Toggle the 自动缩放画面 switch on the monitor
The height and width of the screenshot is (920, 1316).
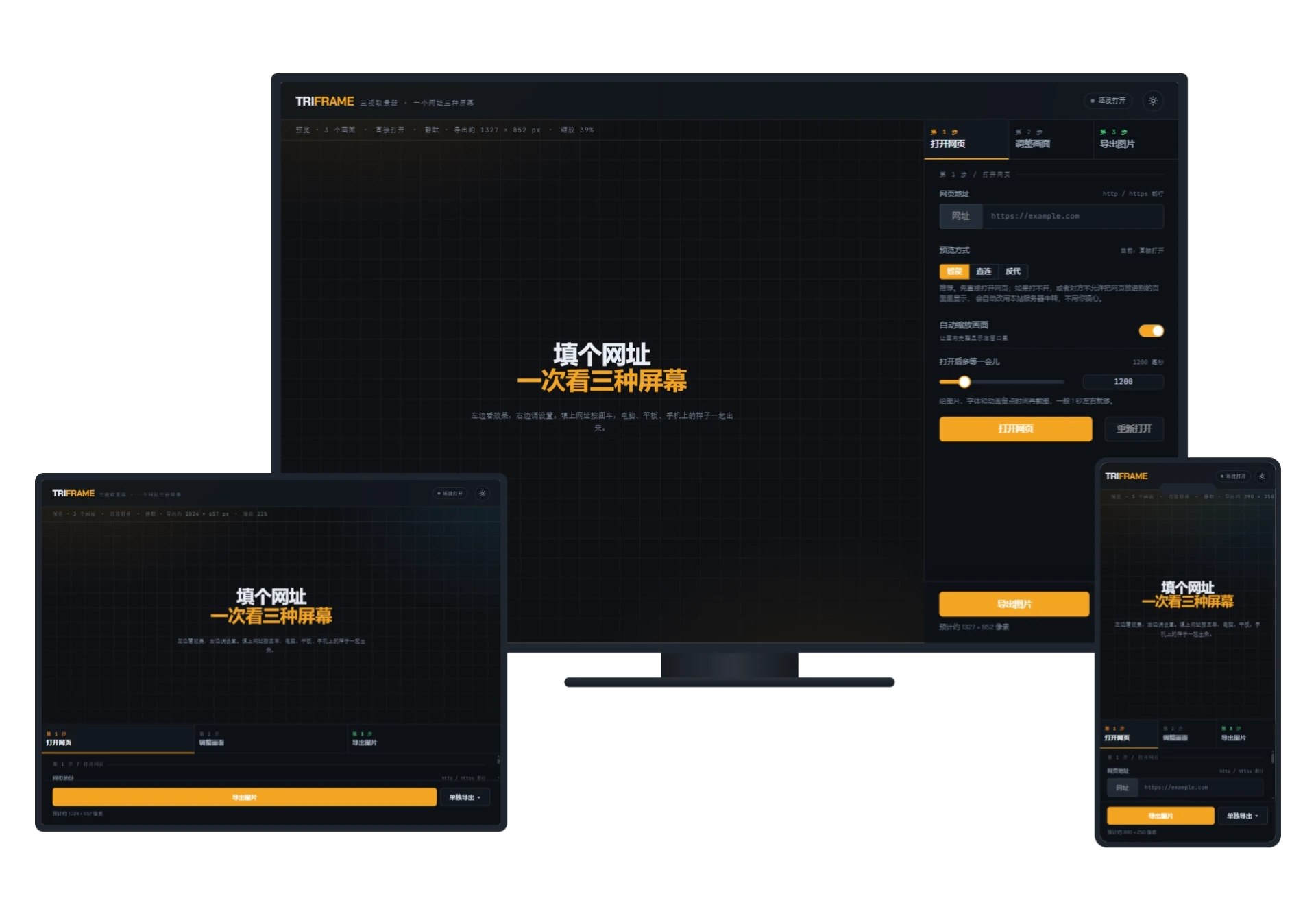1151,331
